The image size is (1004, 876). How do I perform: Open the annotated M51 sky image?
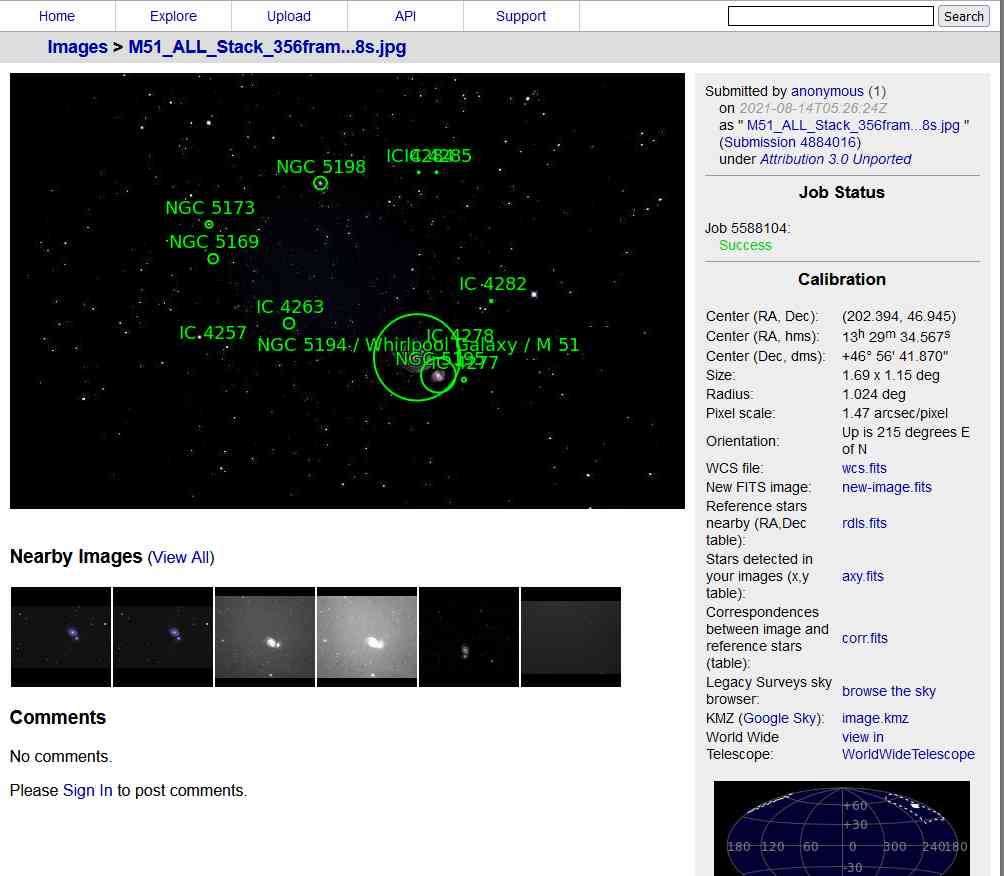[347, 291]
